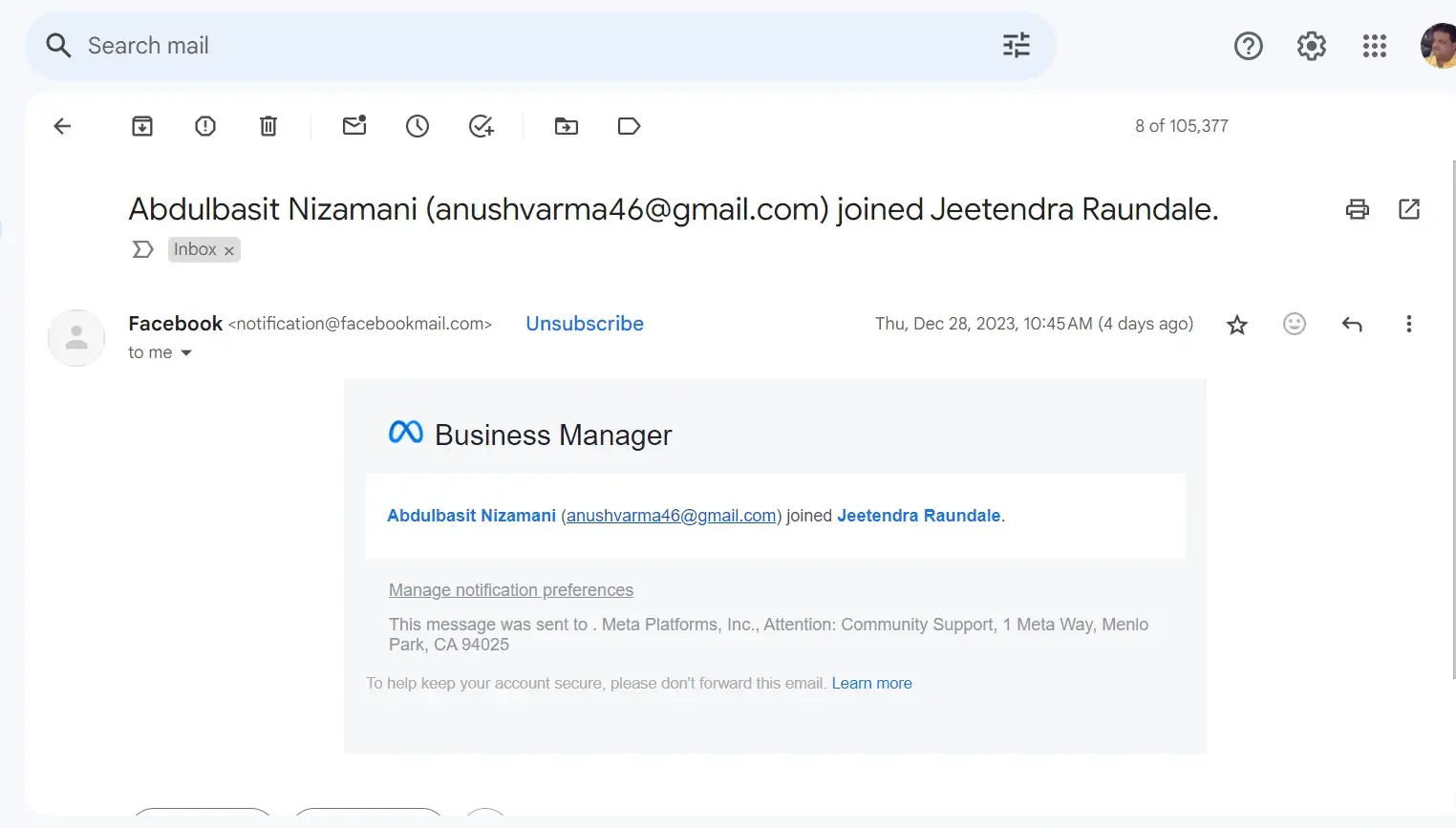Screen dimensions: 1456x828
Task: Reply to the Facebook email
Action: coord(1352,325)
